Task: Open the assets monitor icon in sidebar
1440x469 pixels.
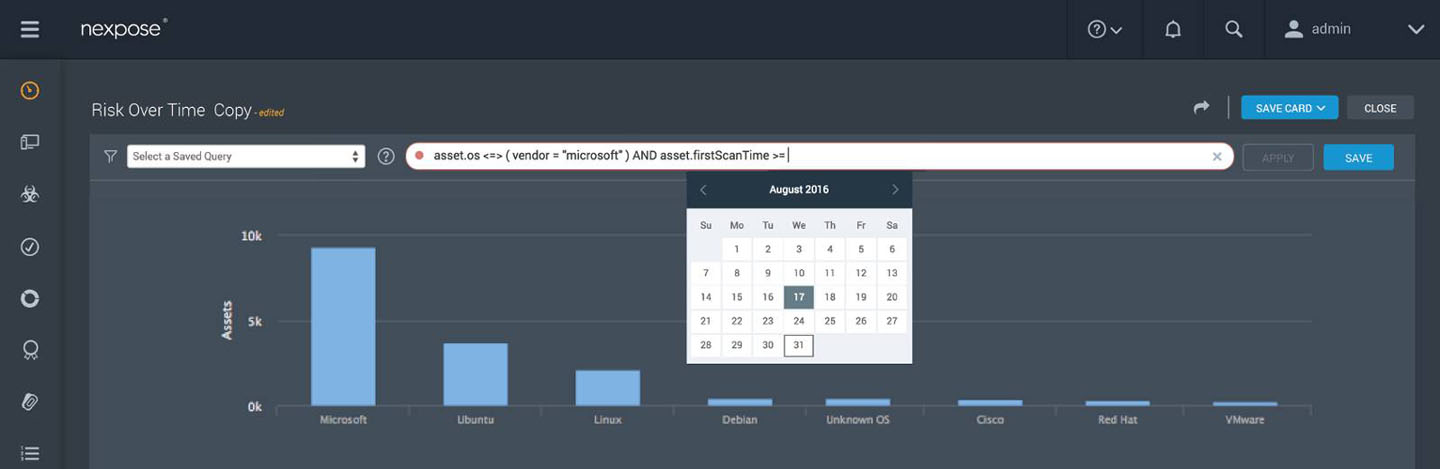Action: click(30, 143)
